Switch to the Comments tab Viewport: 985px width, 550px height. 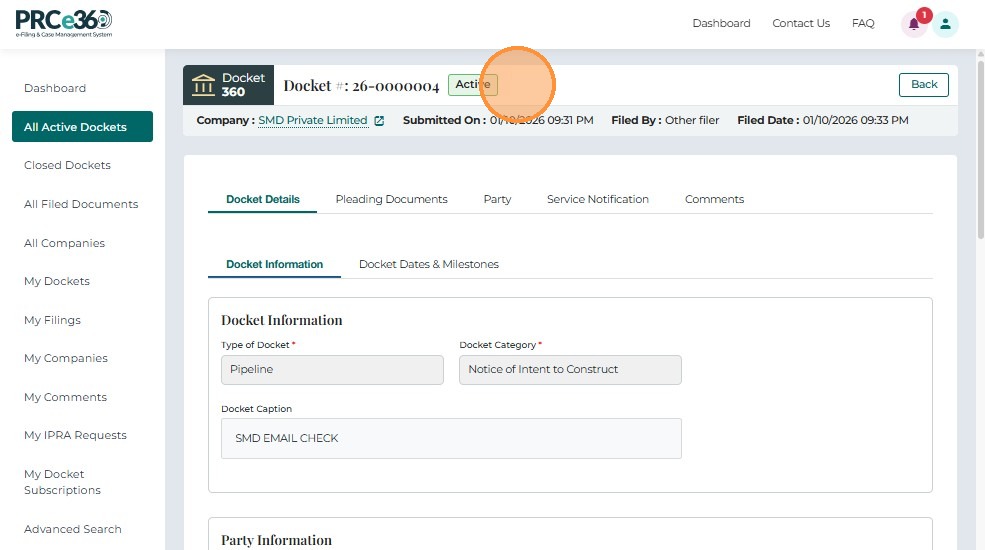click(714, 200)
